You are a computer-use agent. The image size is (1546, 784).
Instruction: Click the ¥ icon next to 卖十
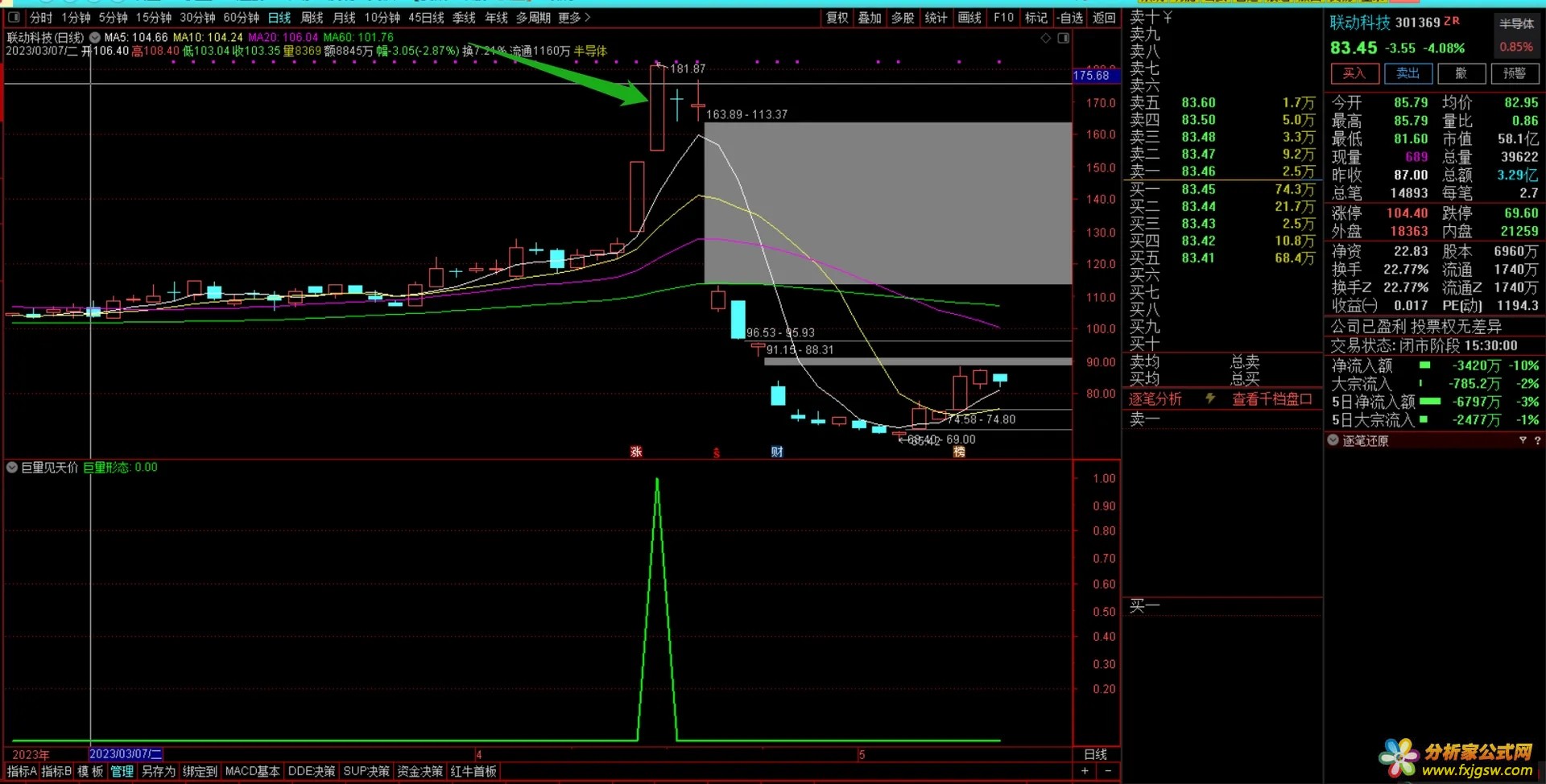[1168, 17]
